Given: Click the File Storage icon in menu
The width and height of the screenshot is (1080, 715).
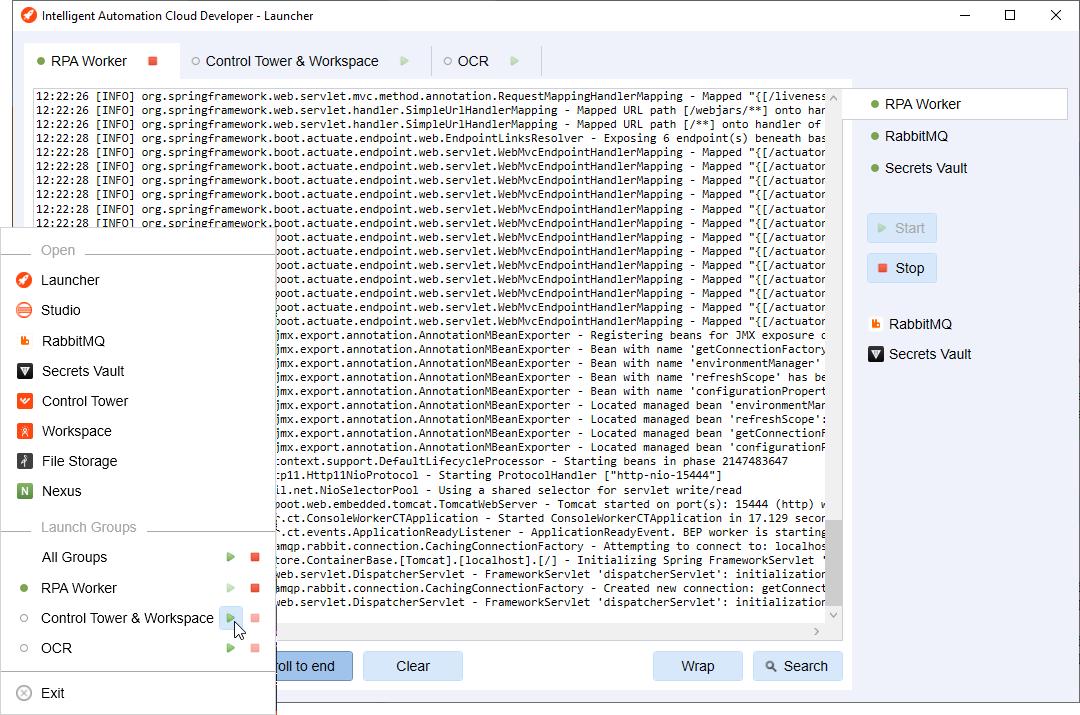Looking at the screenshot, I should (x=25, y=461).
